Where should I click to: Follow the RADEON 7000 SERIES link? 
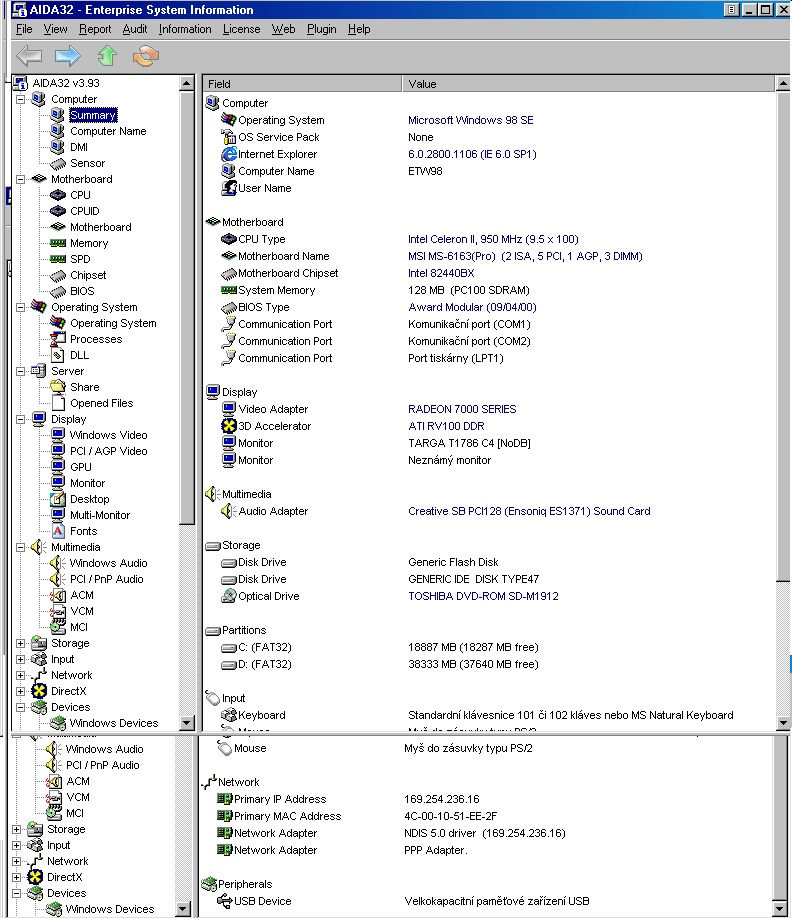tap(462, 409)
